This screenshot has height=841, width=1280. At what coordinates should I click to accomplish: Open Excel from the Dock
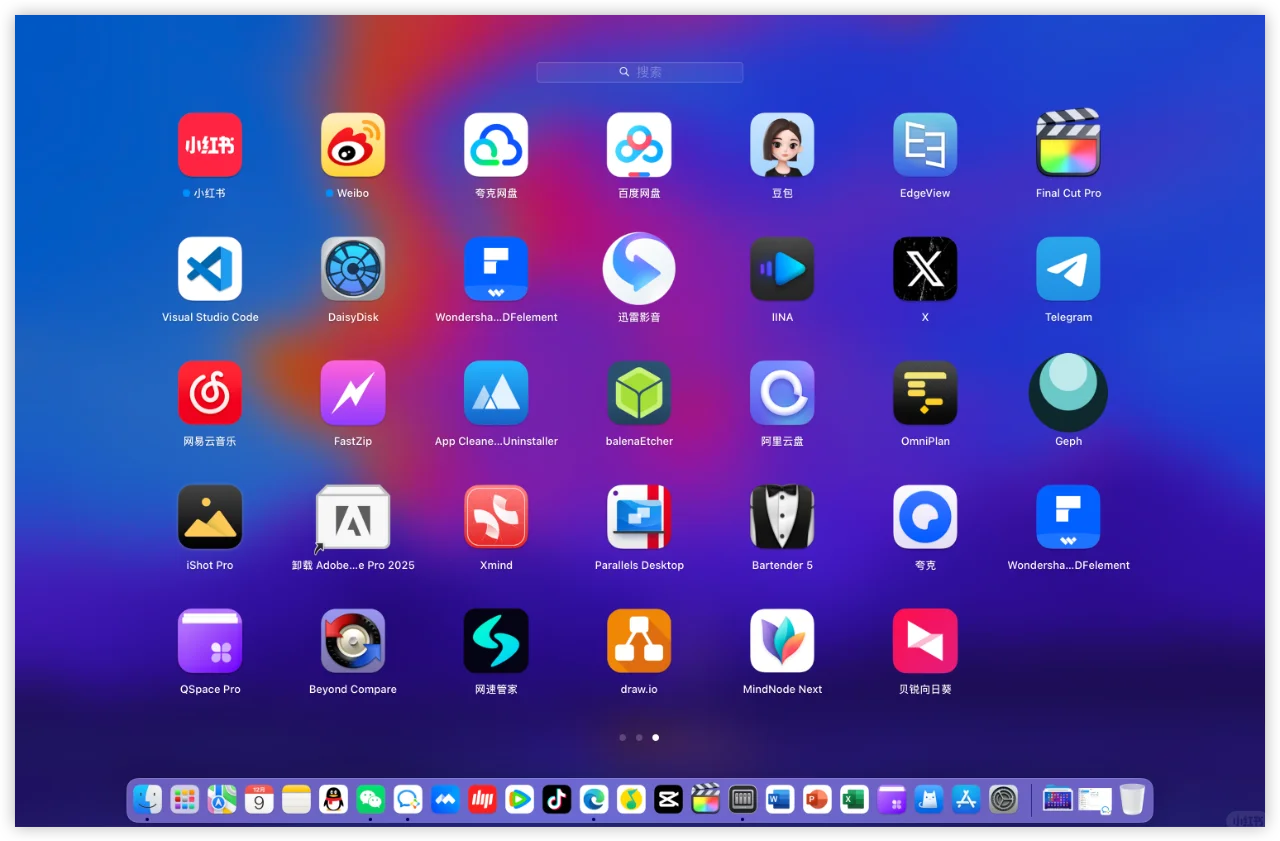pyautogui.click(x=854, y=799)
